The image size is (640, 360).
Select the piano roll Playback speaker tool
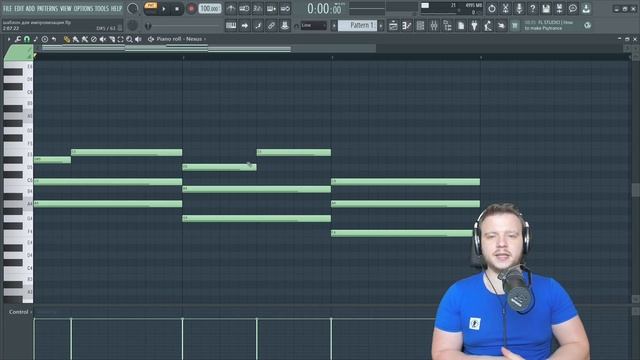point(138,39)
